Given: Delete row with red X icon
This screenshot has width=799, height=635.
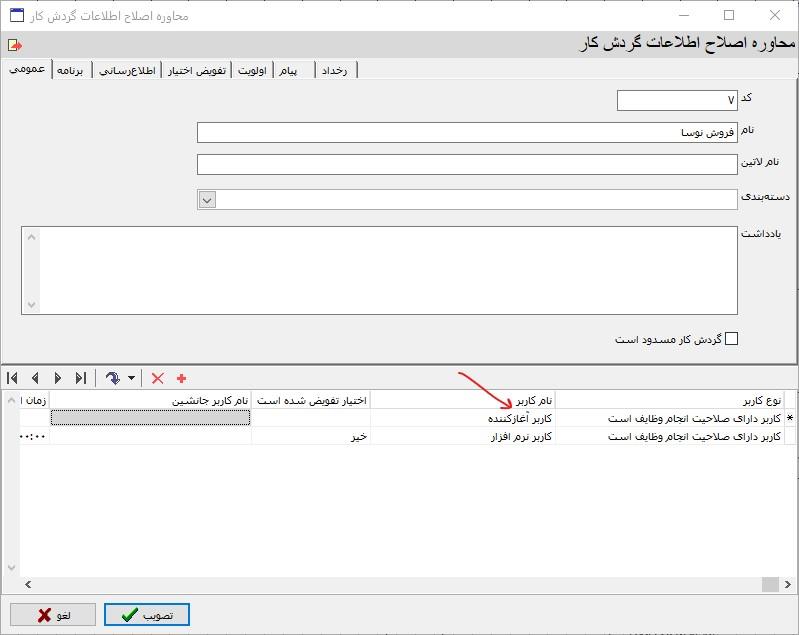Looking at the screenshot, I should 157,378.
